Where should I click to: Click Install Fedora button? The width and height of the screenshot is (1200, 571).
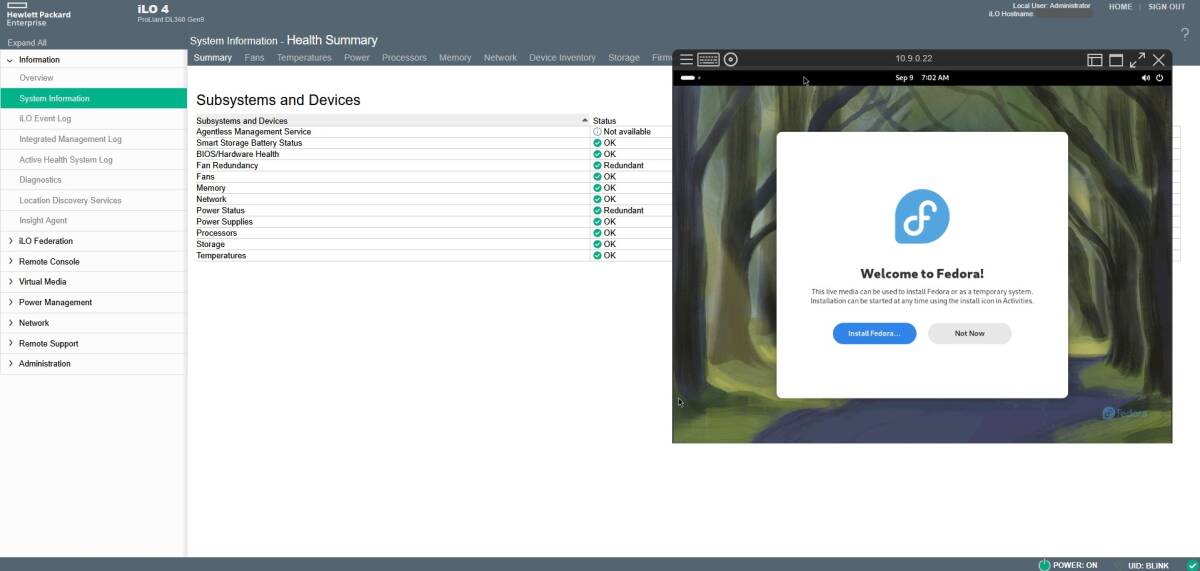(874, 333)
